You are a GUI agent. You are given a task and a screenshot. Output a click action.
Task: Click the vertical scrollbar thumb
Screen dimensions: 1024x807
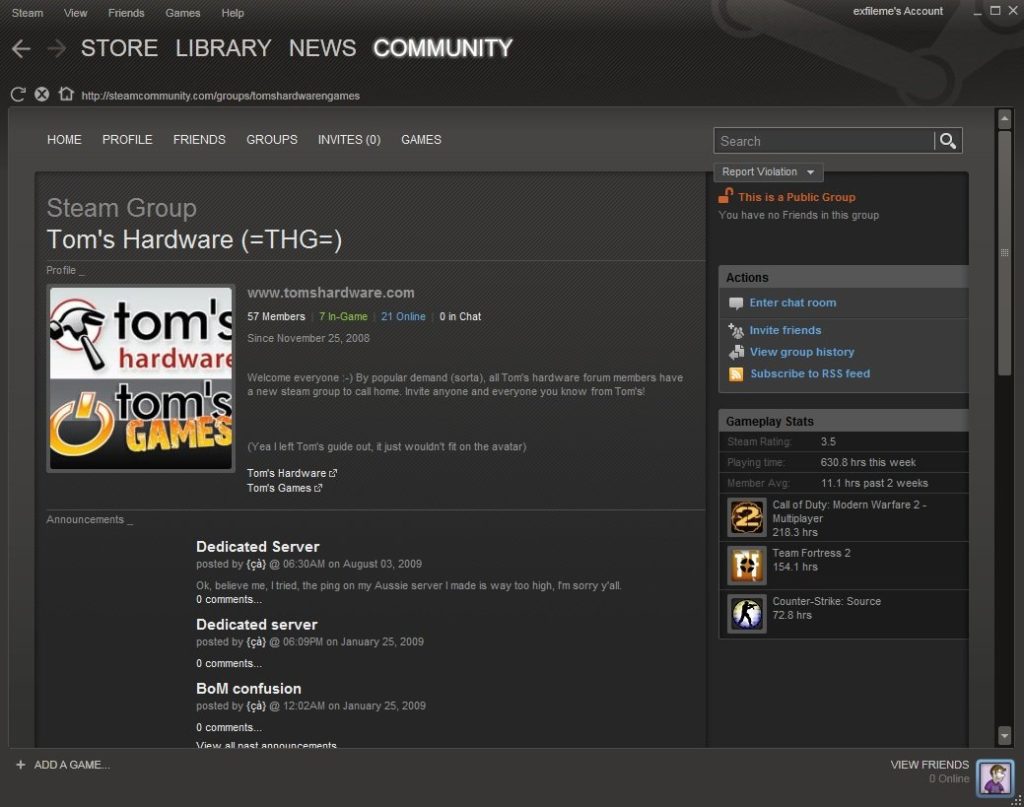(x=1004, y=252)
